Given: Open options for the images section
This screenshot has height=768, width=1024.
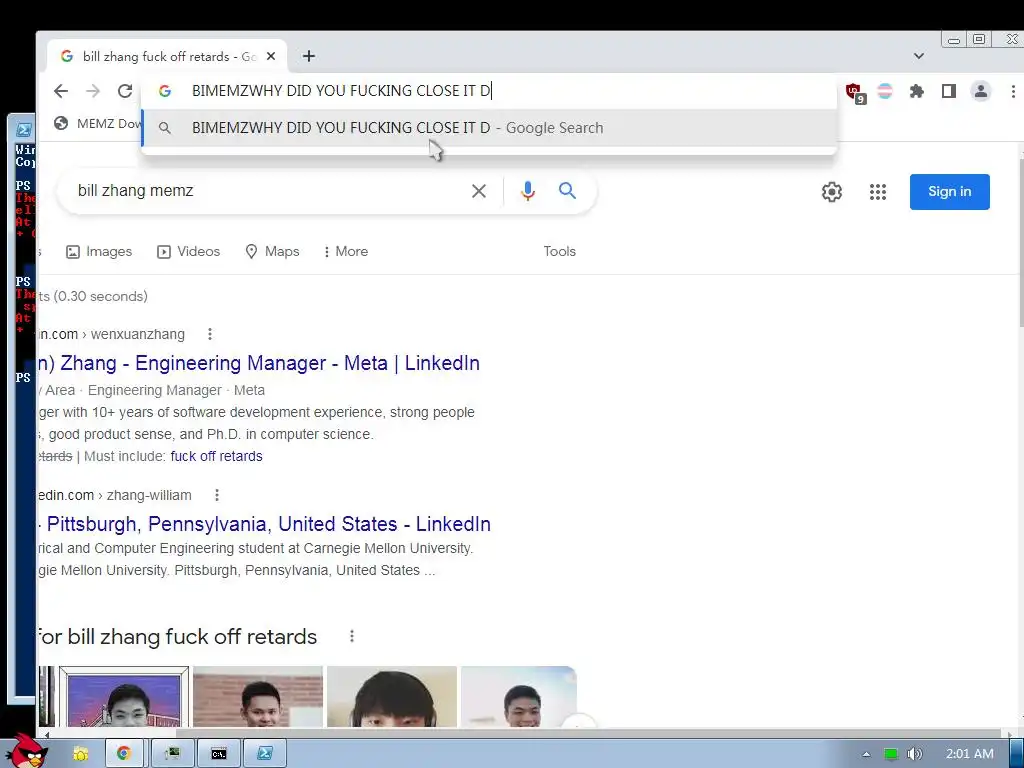Looking at the screenshot, I should coord(352,636).
